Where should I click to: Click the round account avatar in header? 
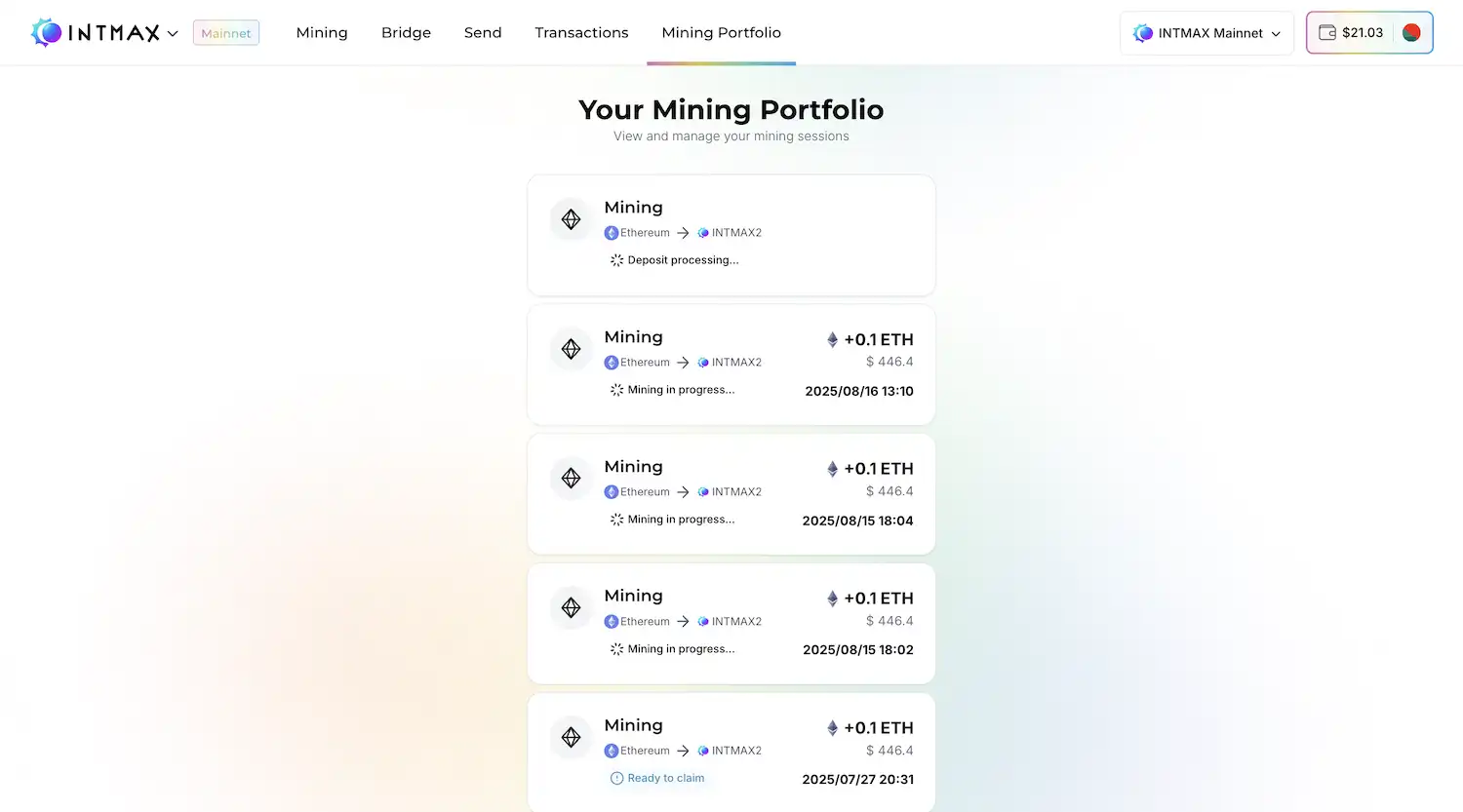tap(1410, 32)
